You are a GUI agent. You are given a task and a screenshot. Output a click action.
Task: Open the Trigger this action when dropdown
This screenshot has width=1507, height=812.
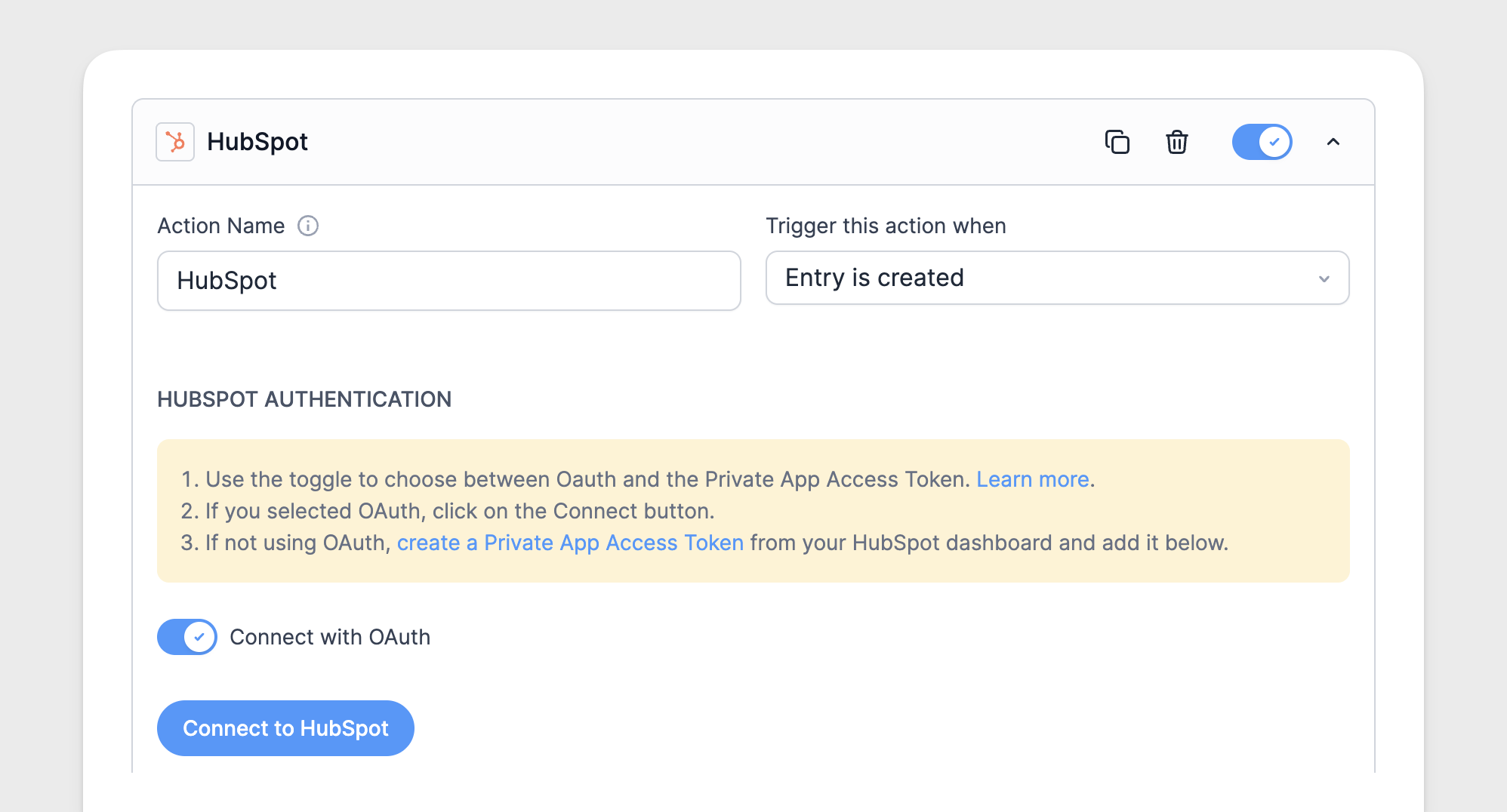(x=1057, y=278)
